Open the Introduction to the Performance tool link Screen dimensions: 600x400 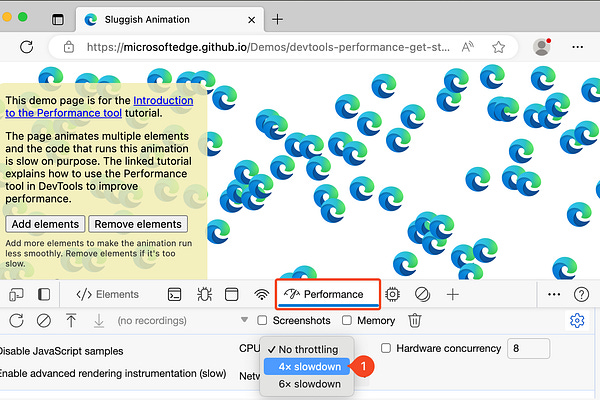(99, 107)
